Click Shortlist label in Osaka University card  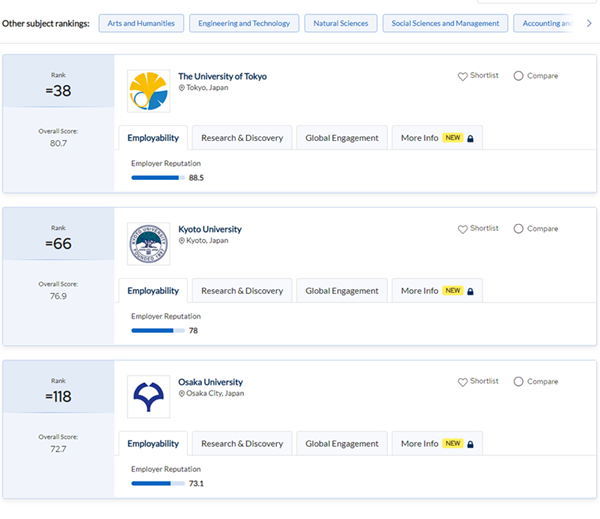point(484,381)
